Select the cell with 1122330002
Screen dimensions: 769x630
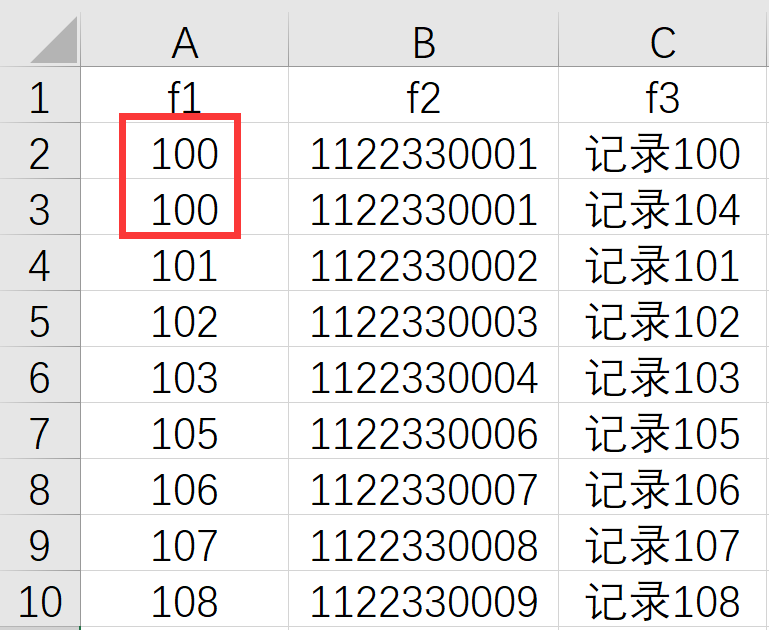point(423,266)
